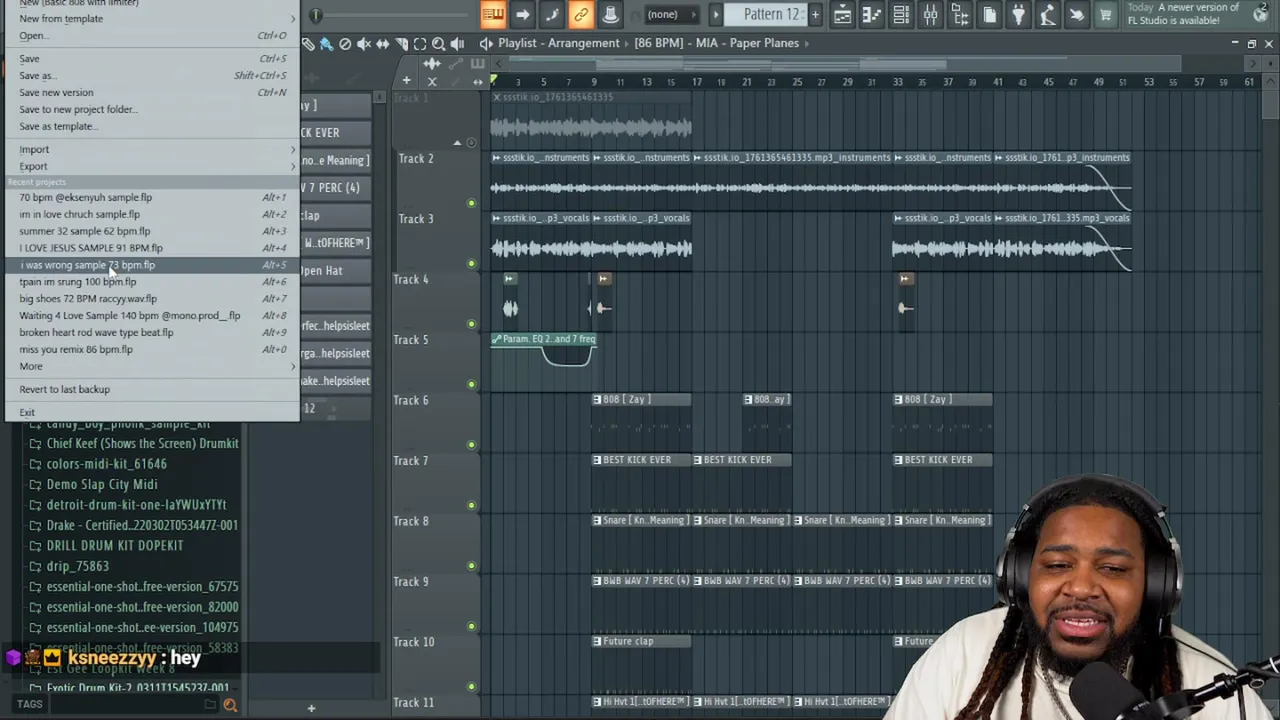The width and height of the screenshot is (1280, 720).
Task: Click the arrow left of Pattern 12
Action: (x=716, y=14)
